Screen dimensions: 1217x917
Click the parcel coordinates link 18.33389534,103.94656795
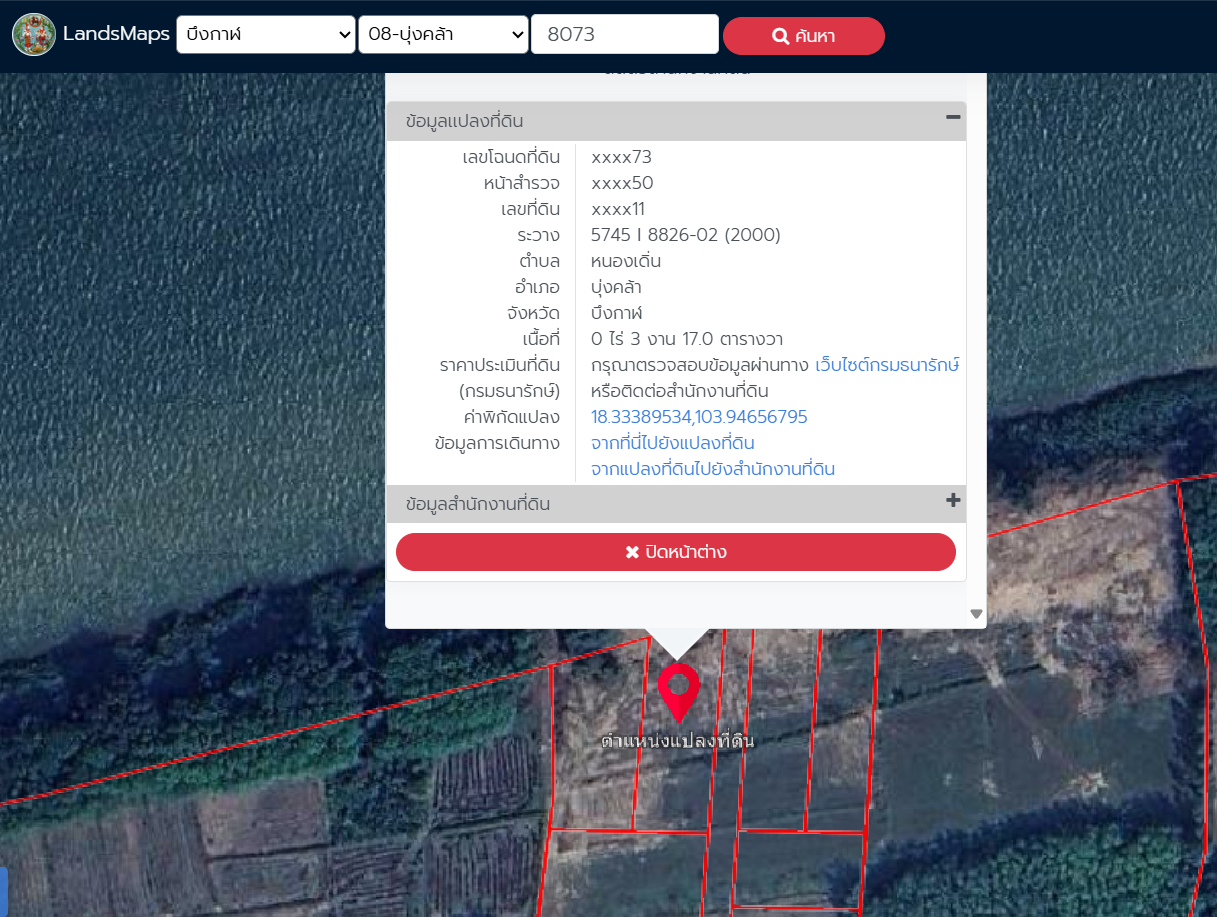699,417
